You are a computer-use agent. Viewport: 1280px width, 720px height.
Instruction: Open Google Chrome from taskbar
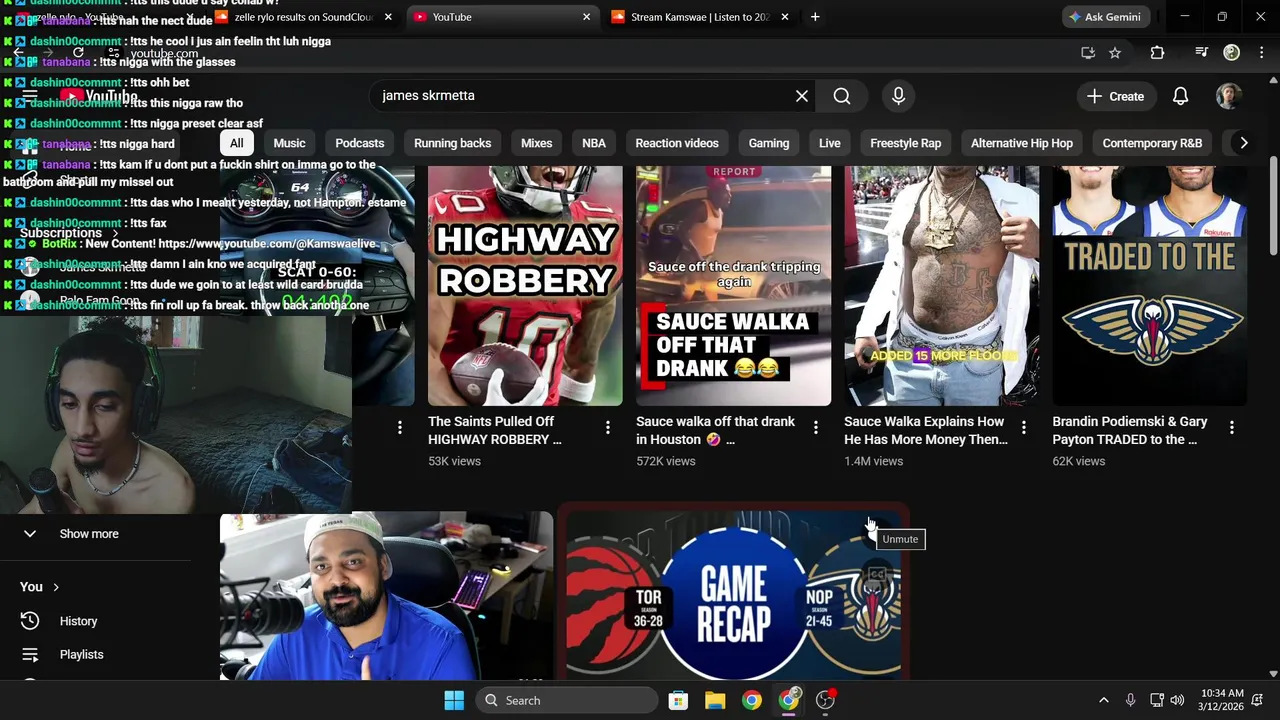click(751, 700)
